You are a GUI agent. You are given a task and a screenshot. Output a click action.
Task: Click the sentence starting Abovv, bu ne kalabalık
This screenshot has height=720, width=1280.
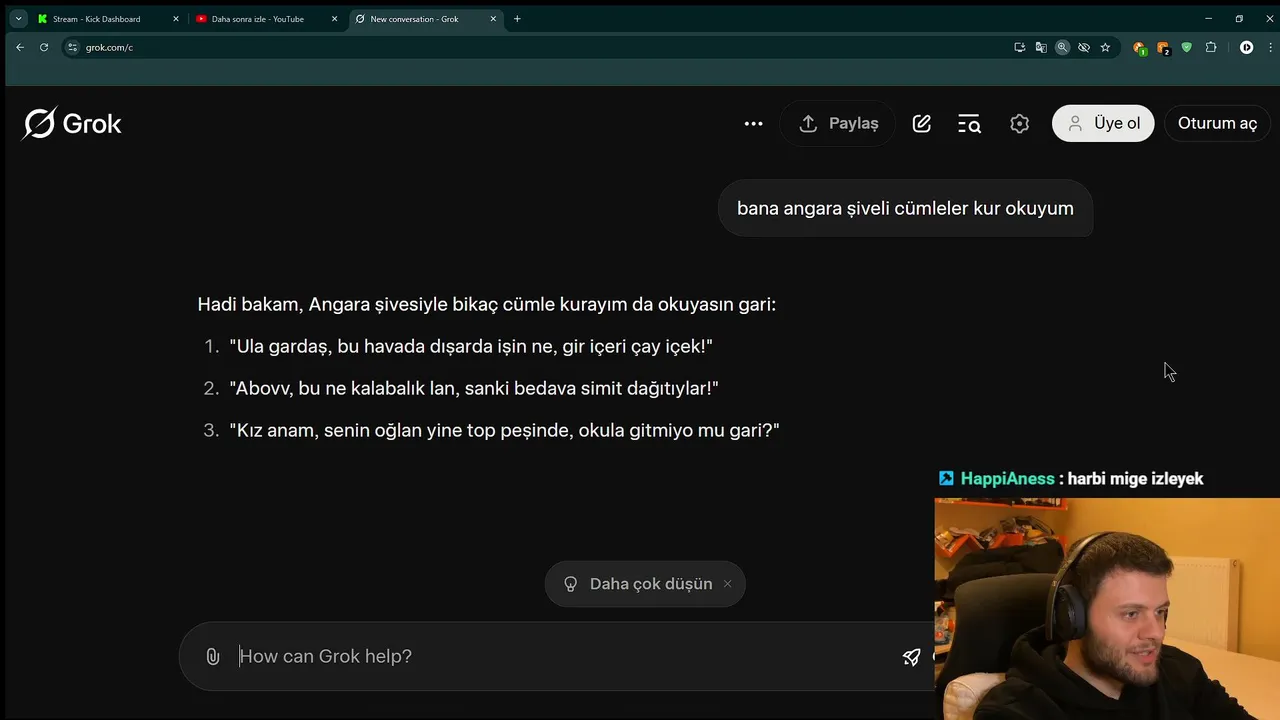click(474, 388)
